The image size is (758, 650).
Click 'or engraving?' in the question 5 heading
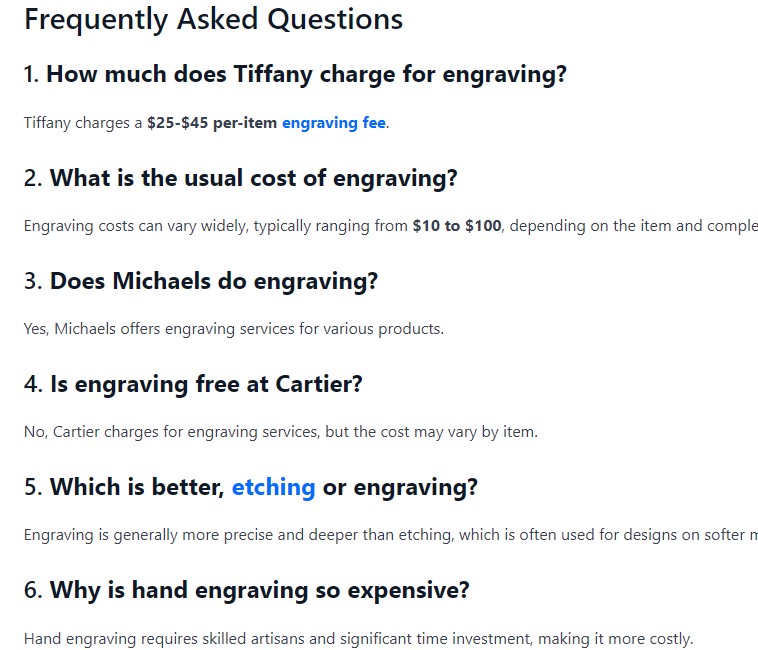pos(400,487)
